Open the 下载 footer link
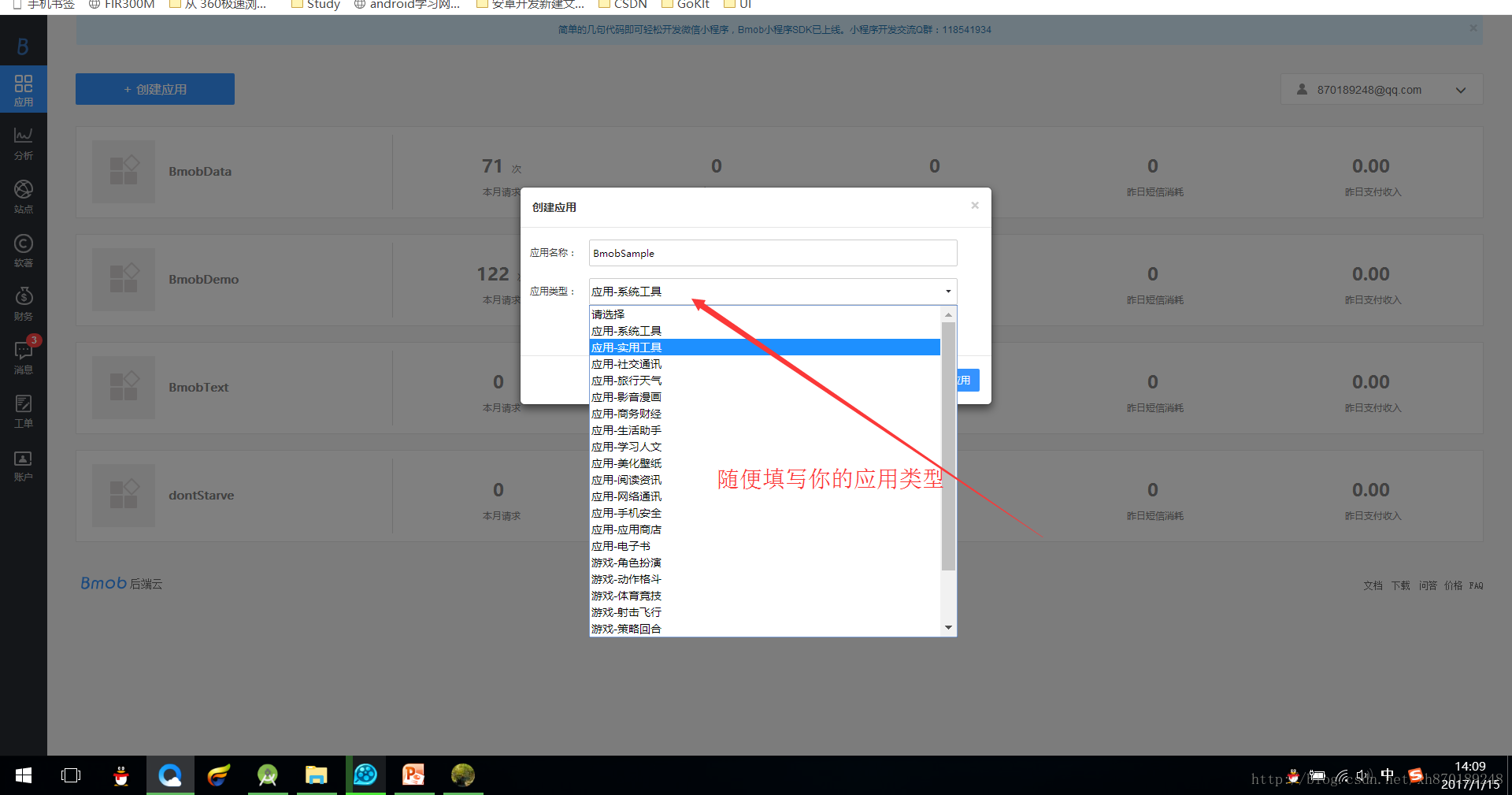 [x=1400, y=585]
